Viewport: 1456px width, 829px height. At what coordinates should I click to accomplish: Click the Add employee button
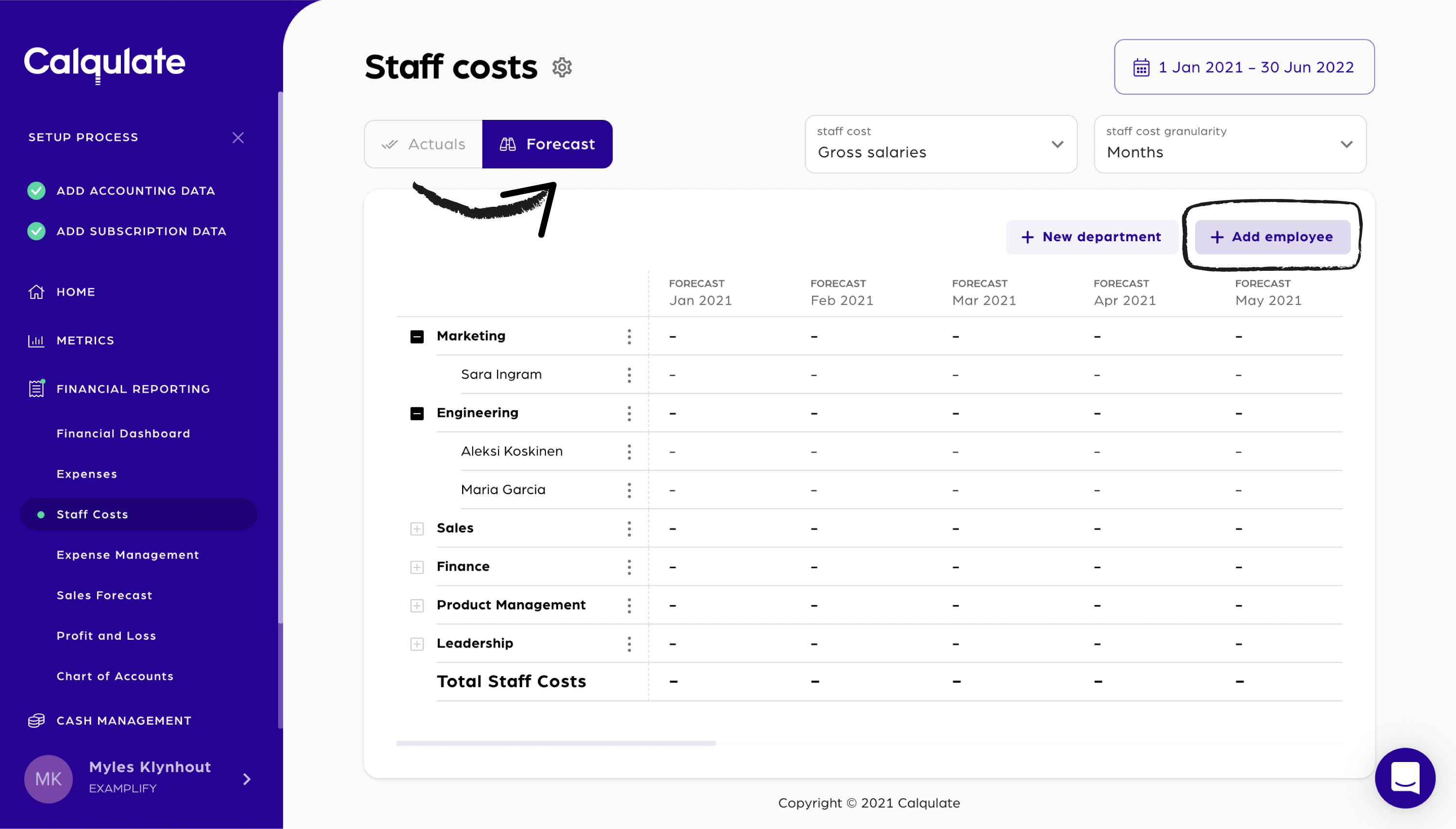1272,237
